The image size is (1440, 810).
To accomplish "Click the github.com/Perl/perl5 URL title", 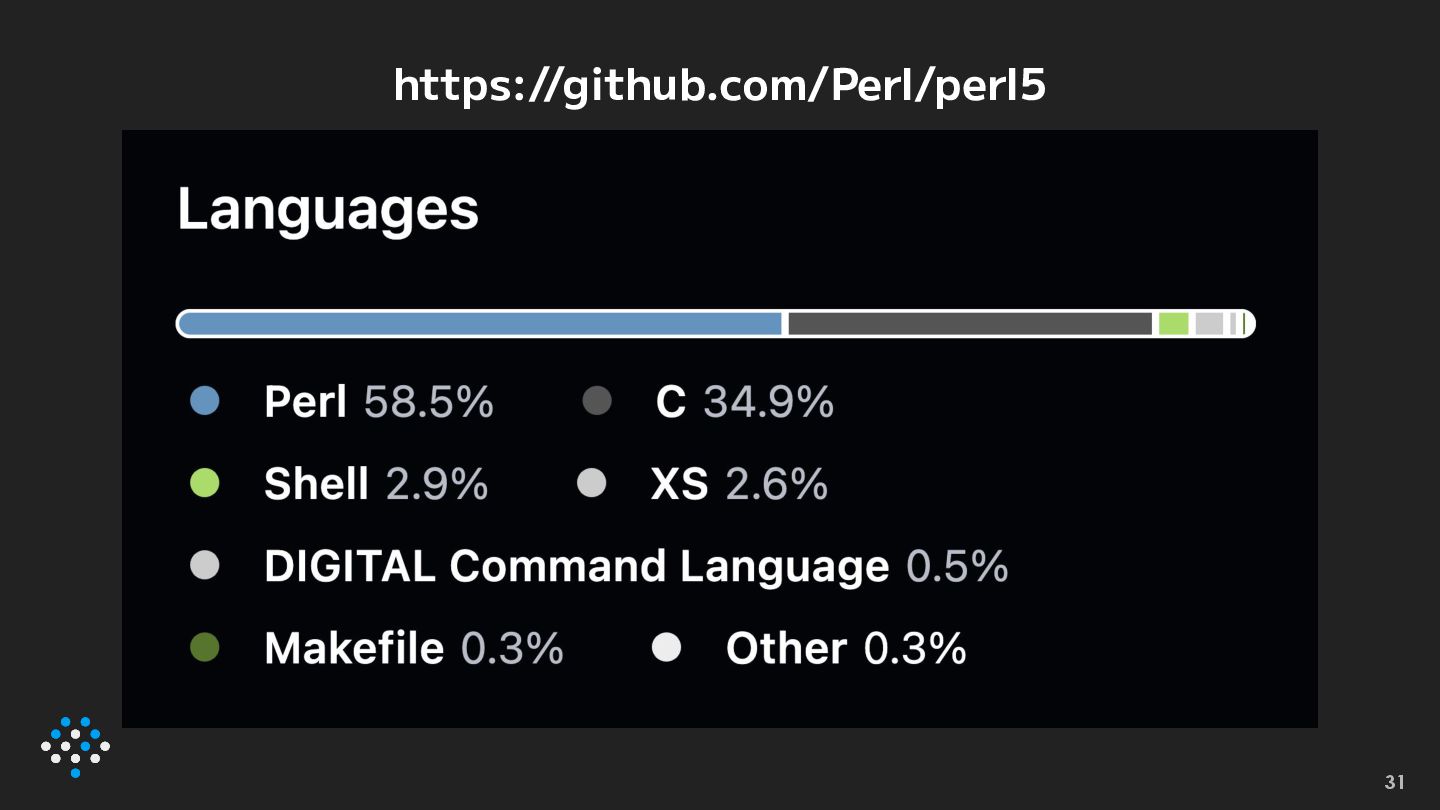I will [720, 86].
